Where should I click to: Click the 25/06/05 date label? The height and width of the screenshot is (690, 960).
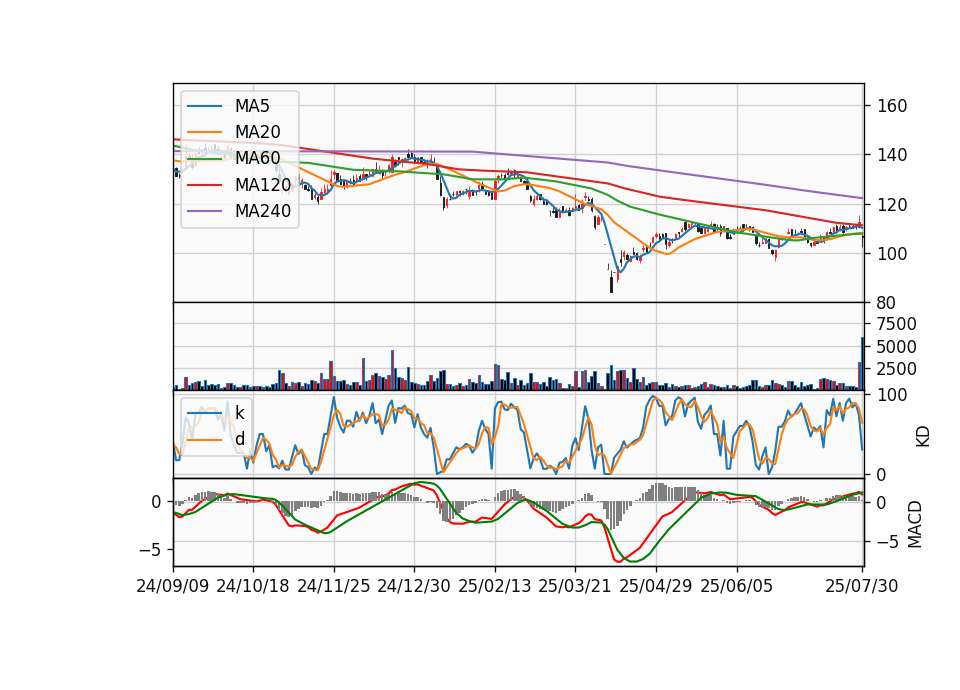point(737,586)
